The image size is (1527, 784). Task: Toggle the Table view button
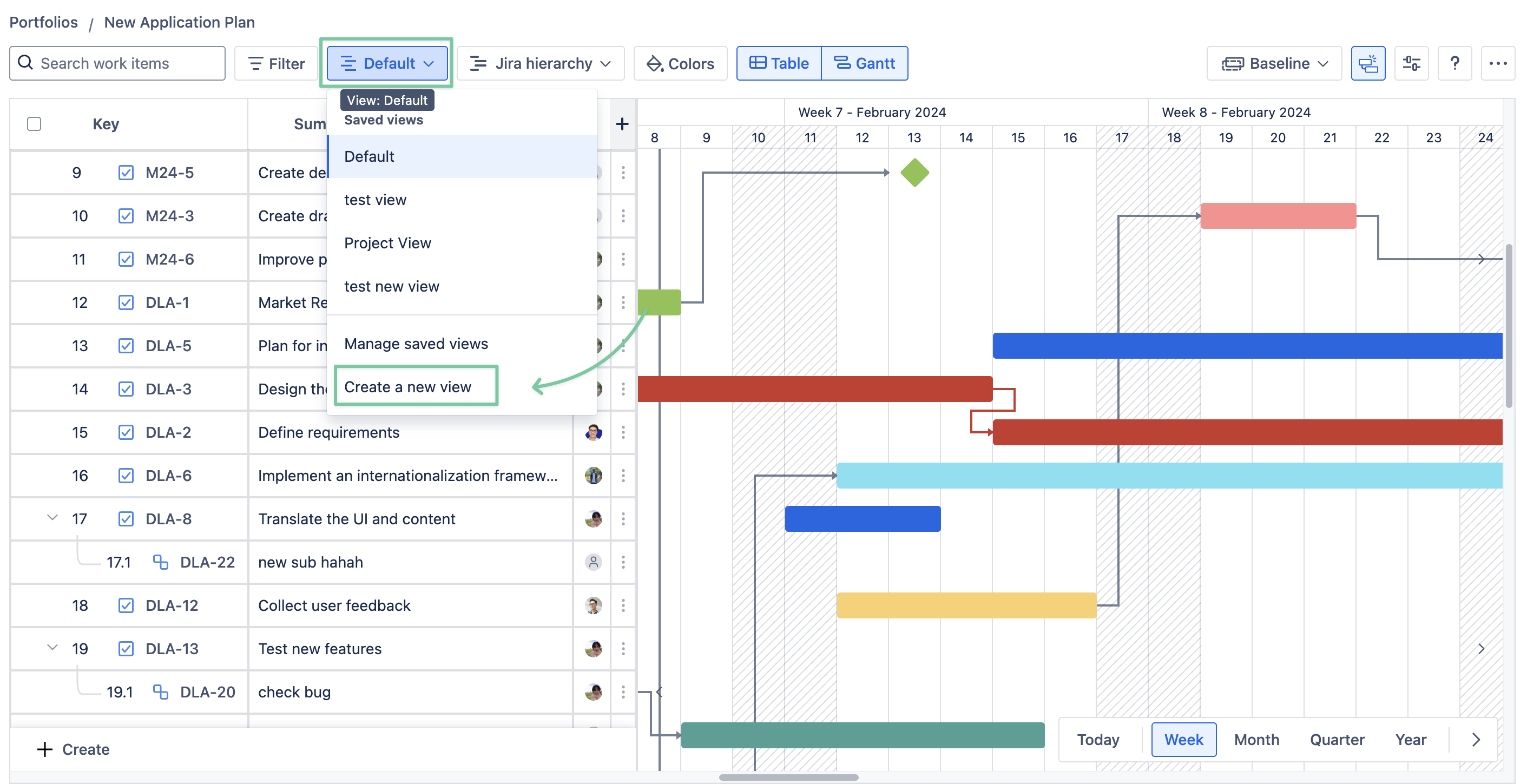click(x=779, y=63)
